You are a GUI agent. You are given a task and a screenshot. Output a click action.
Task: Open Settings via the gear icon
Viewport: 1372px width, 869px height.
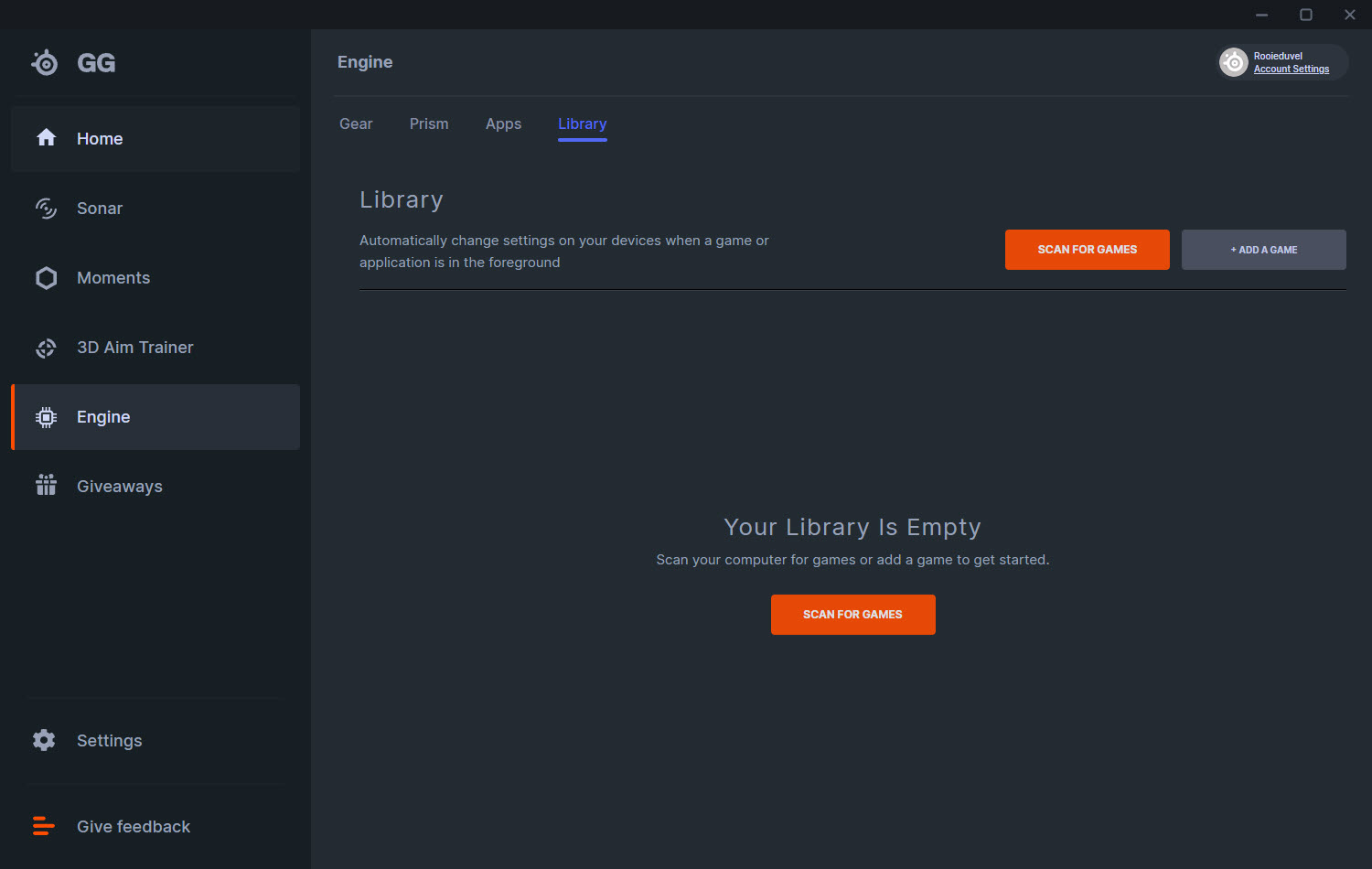point(44,740)
